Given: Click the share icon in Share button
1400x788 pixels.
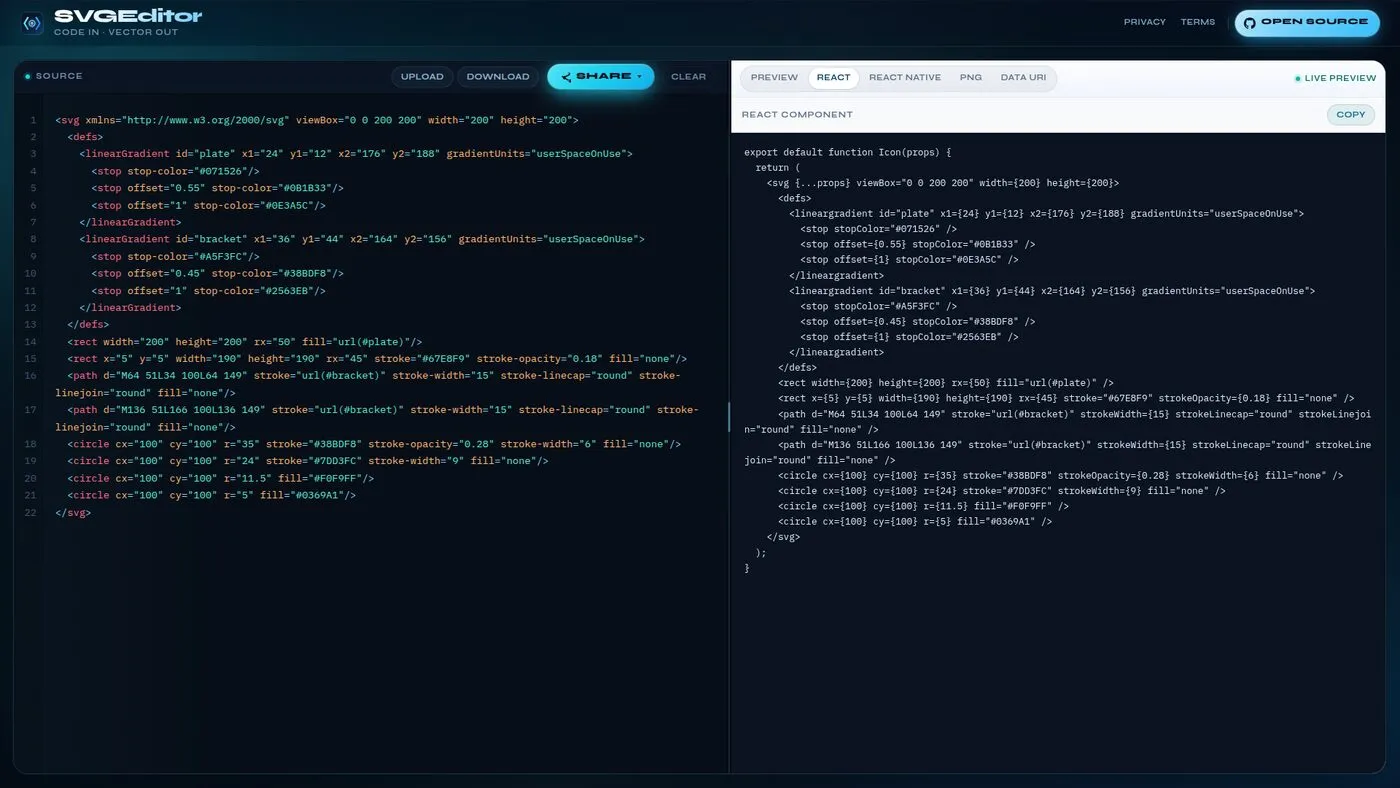Looking at the screenshot, I should pyautogui.click(x=566, y=77).
